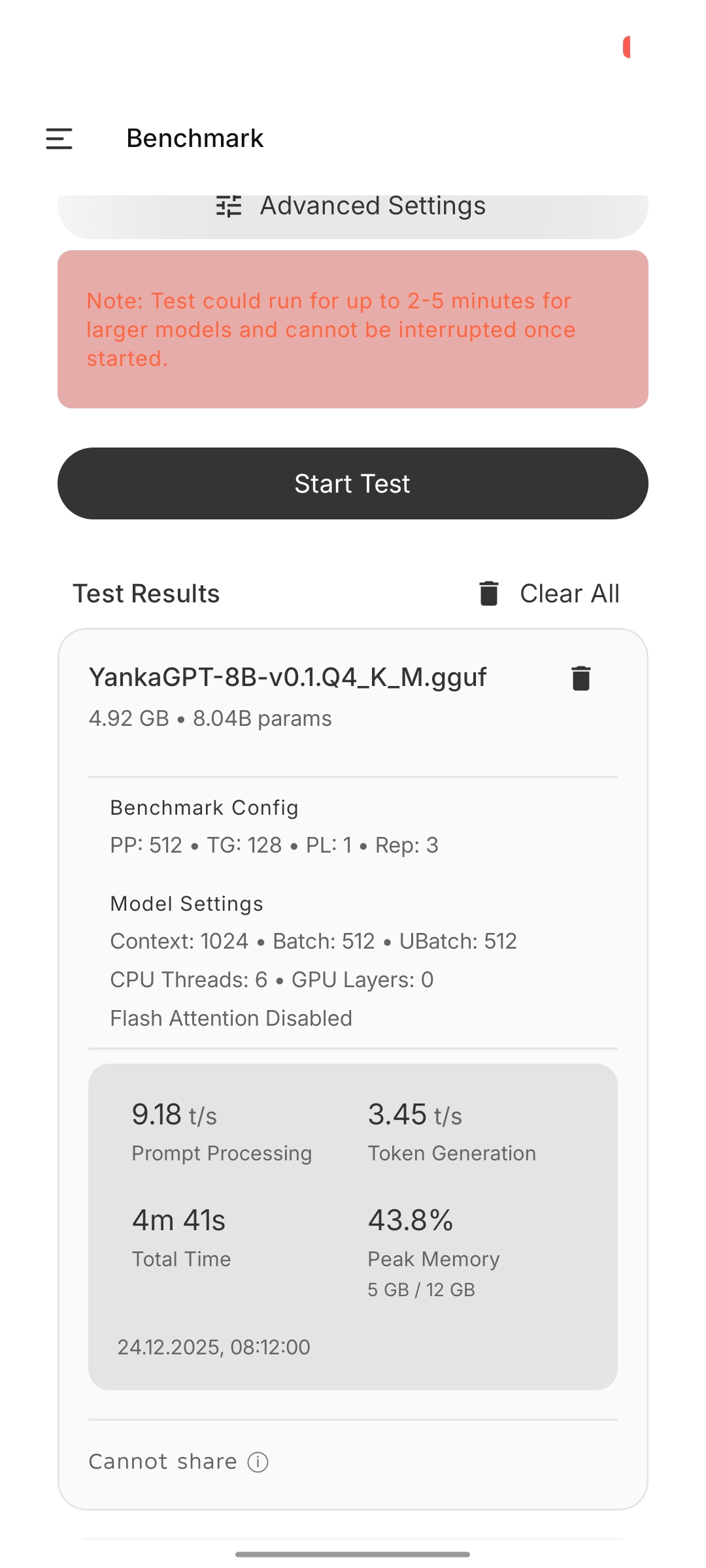Tap the info icon next to Cannot share
Screen dimensions: 706x1568
click(258, 1462)
